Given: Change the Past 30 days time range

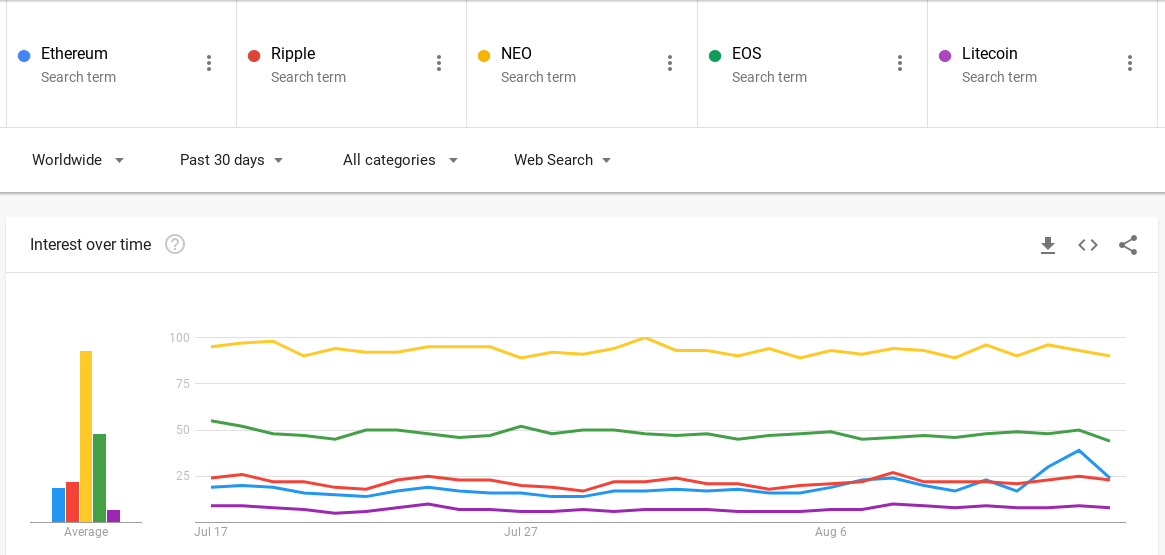Looking at the screenshot, I should click(231, 160).
